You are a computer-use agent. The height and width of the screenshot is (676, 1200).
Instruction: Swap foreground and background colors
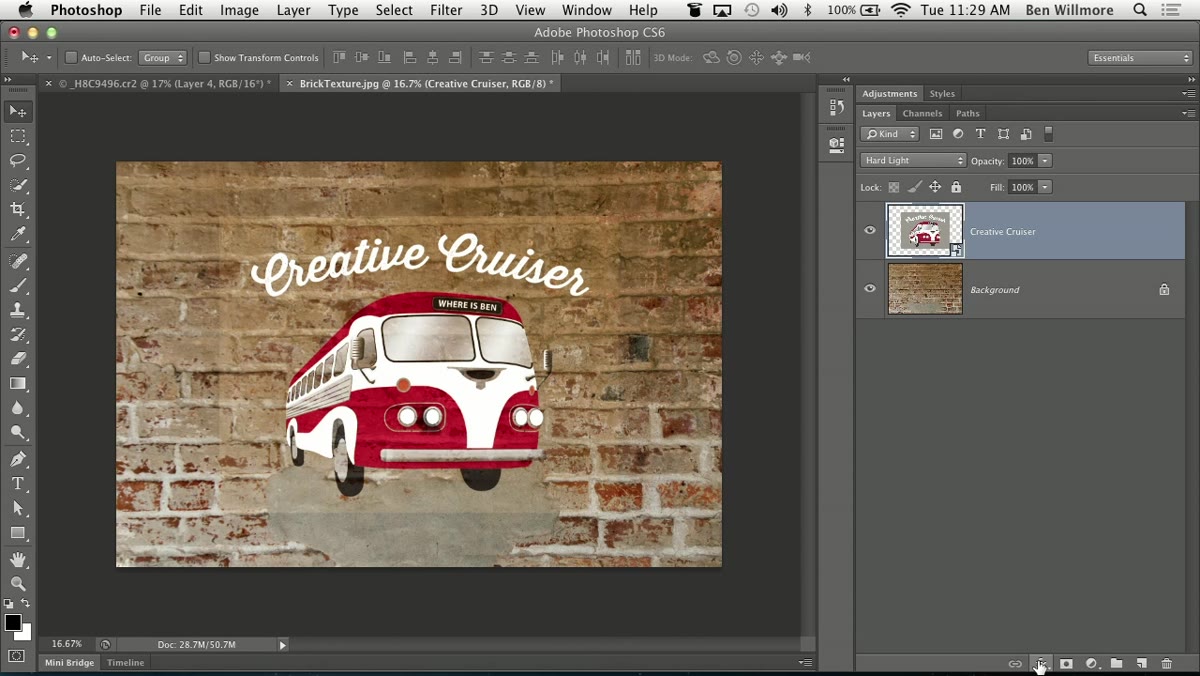[x=26, y=604]
